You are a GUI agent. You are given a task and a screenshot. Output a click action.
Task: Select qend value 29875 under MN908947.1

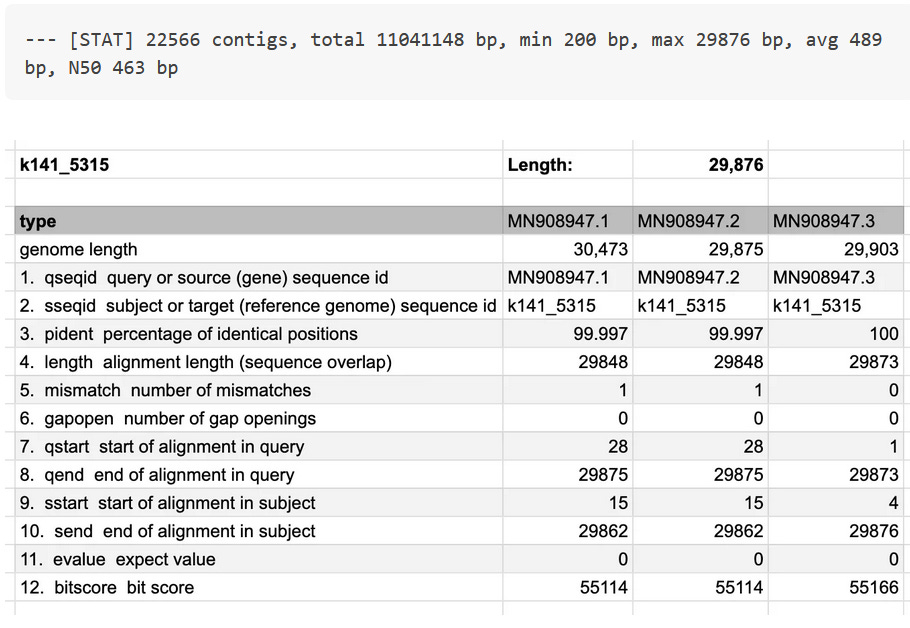tap(568, 475)
